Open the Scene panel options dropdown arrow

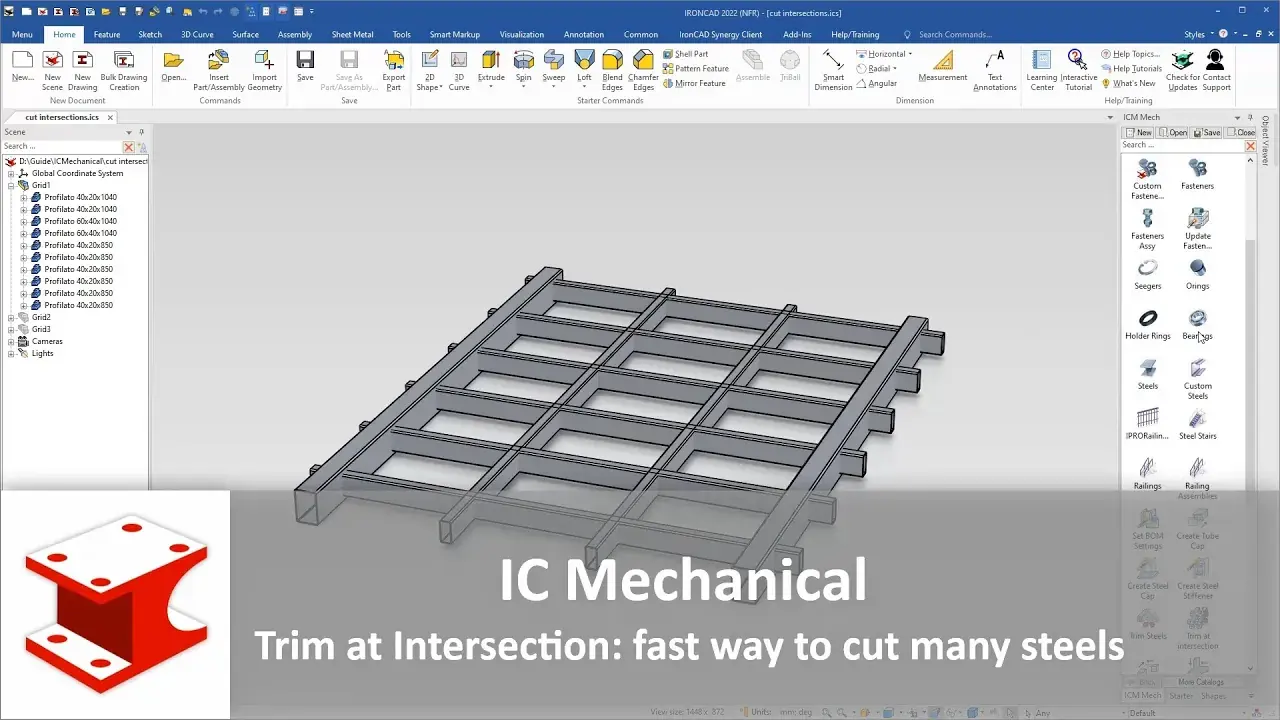[128, 132]
